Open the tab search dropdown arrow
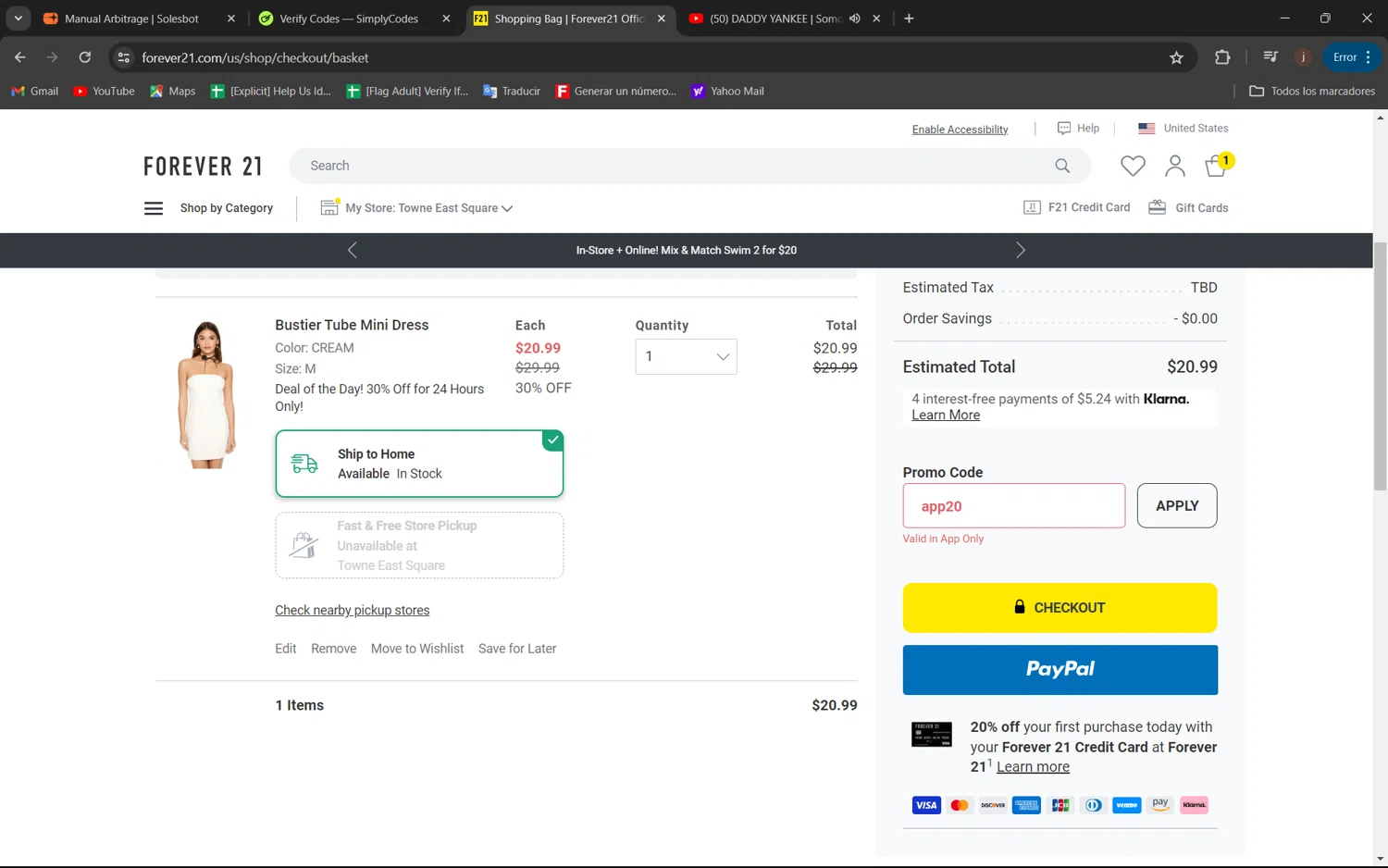This screenshot has height=868, width=1388. (18, 19)
